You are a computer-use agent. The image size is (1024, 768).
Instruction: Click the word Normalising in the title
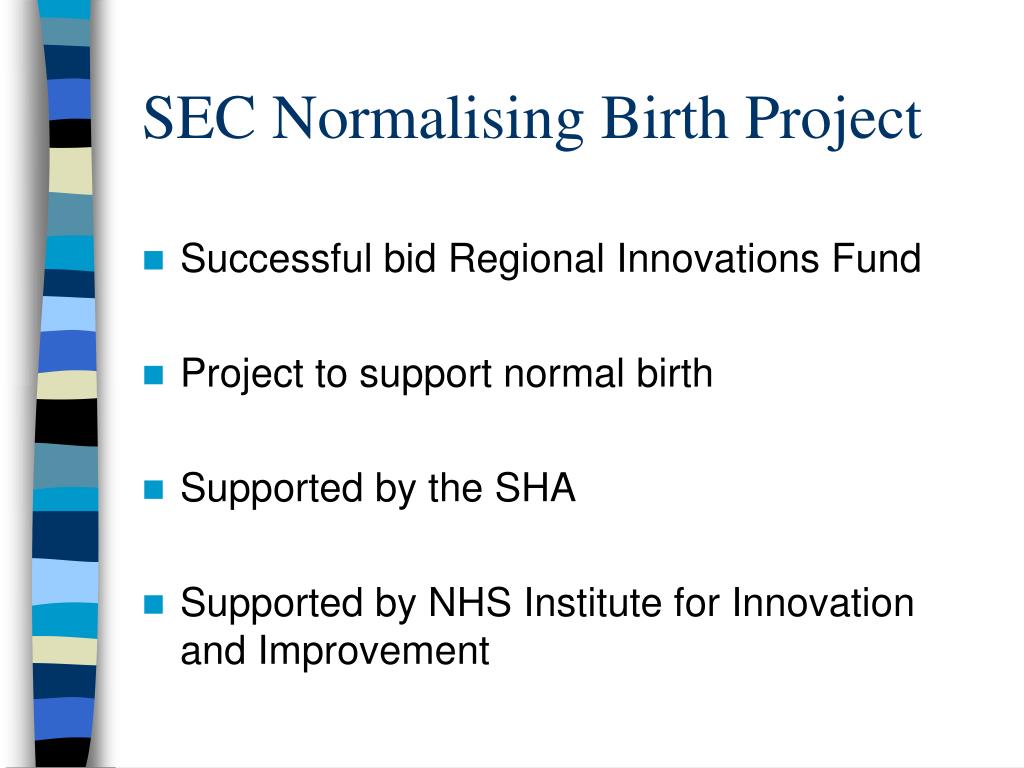428,120
